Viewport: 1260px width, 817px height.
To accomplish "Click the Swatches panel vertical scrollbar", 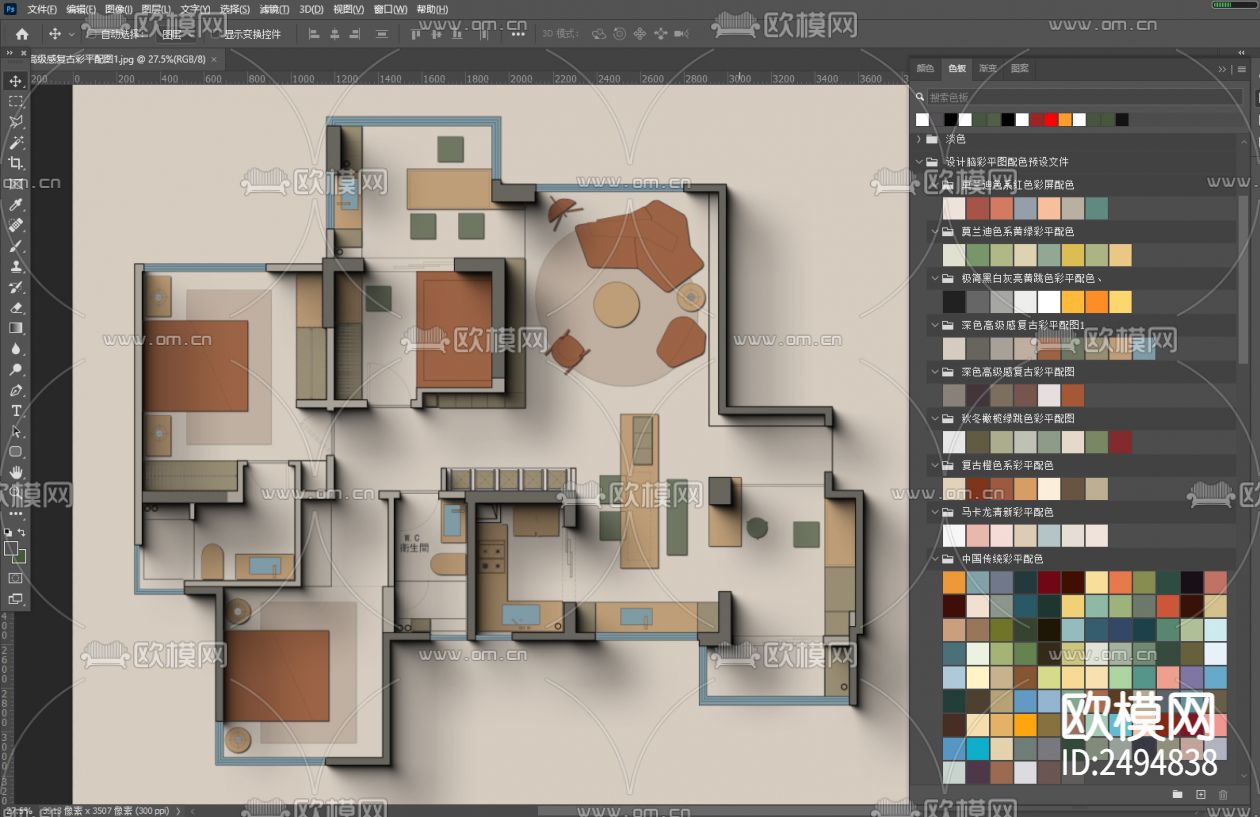I will click(x=1244, y=280).
